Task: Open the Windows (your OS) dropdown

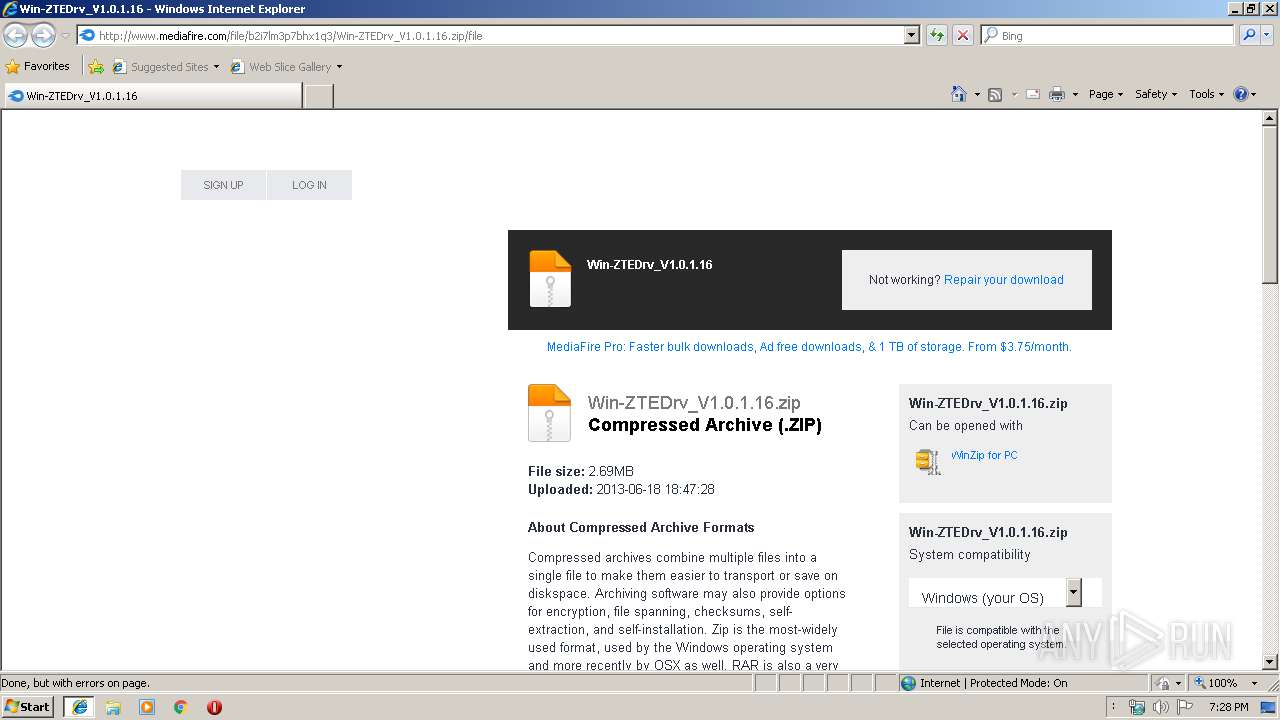Action: [x=1005, y=592]
